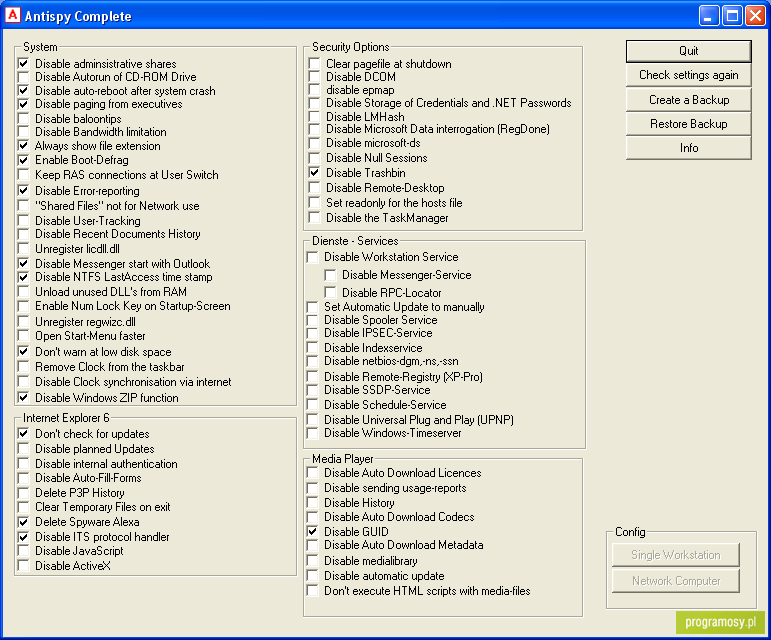Check Disable Workstation Service

coord(312,257)
